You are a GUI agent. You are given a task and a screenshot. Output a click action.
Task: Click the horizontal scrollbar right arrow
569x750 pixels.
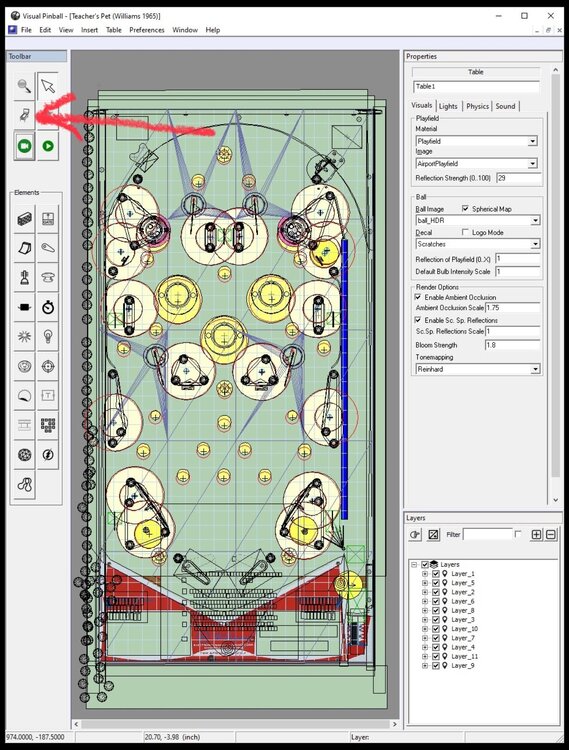[394, 724]
